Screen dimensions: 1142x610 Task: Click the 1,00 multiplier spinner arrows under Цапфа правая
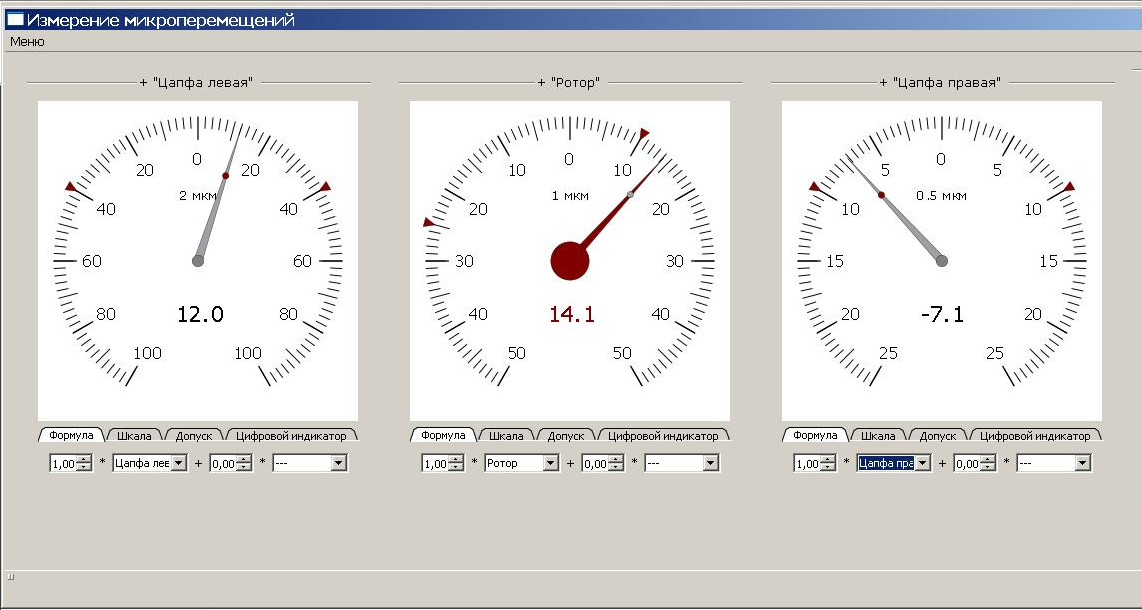tap(828, 463)
